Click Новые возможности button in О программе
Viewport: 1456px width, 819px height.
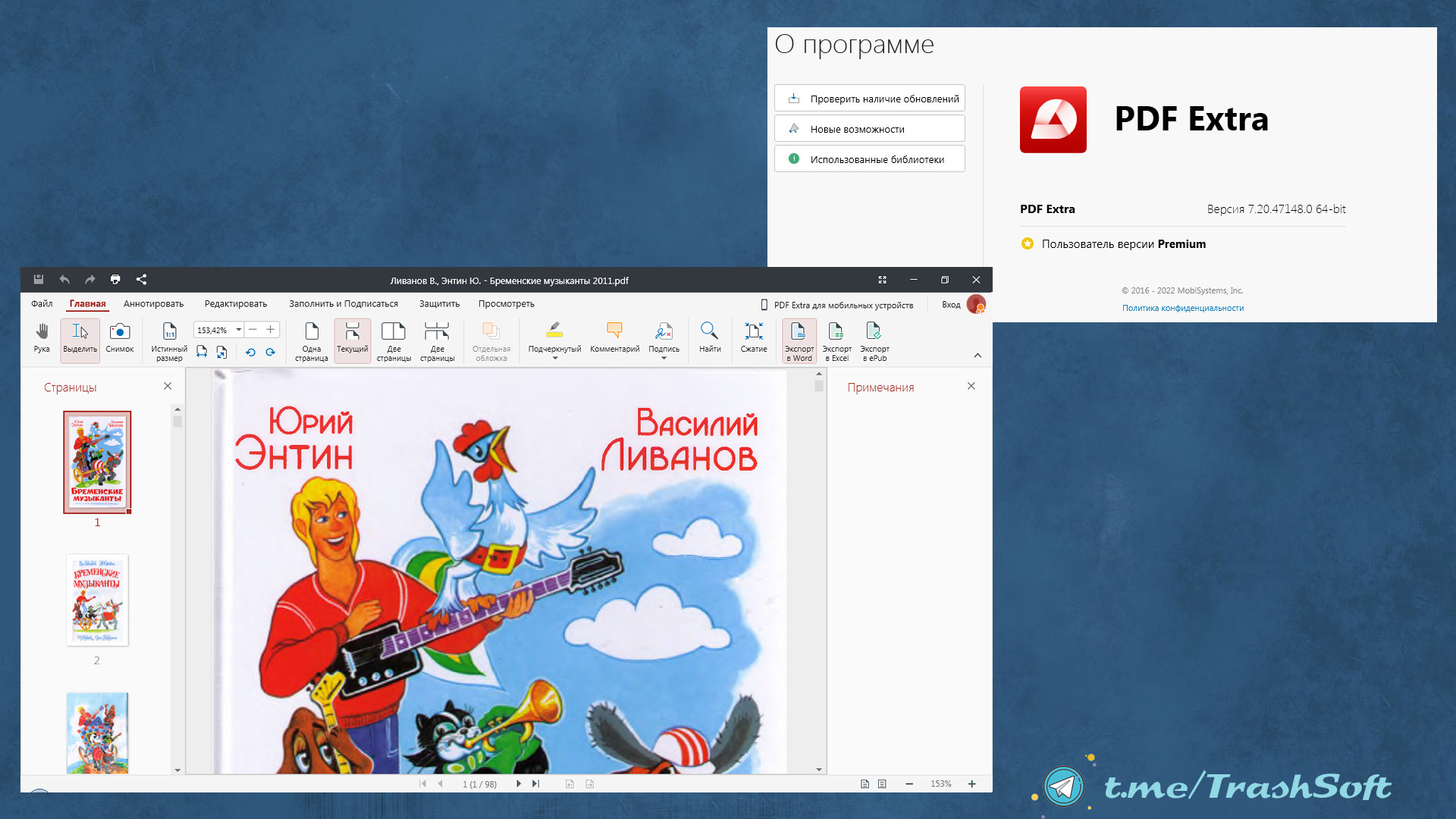point(870,128)
